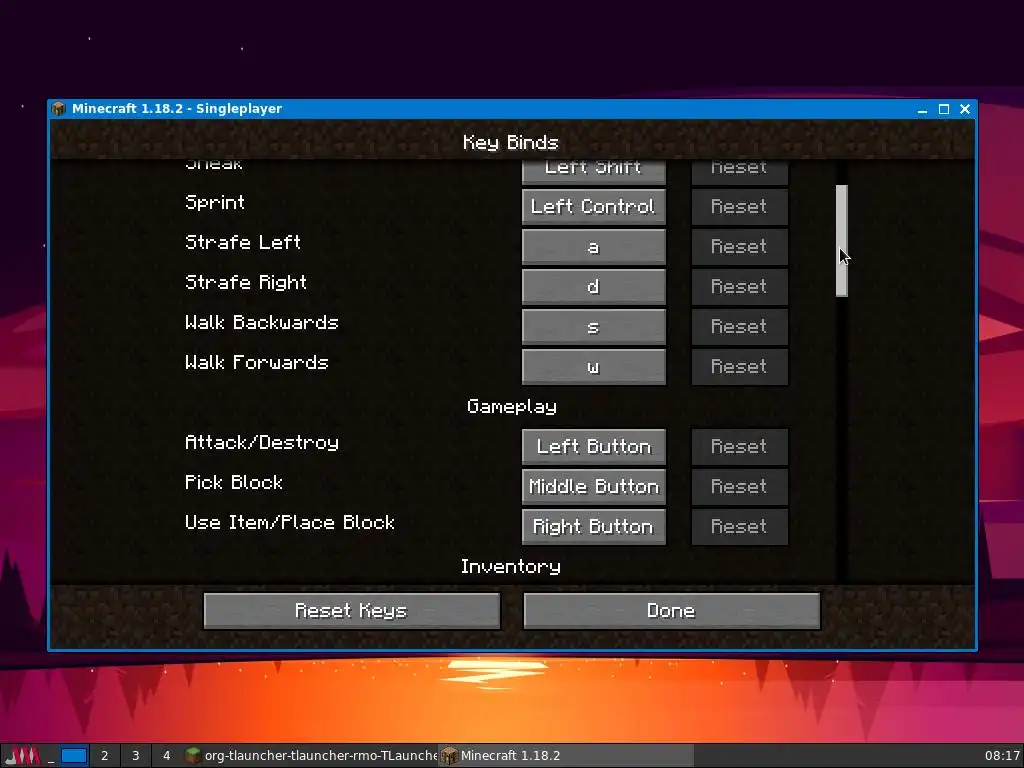The width and height of the screenshot is (1024, 768).
Task: Click Reset next to Use Item/Place Block
Action: [x=739, y=526]
